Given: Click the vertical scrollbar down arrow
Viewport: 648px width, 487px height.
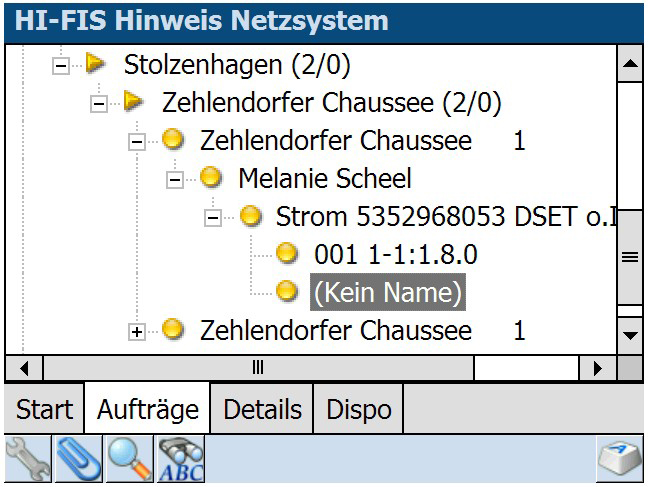Looking at the screenshot, I should pyautogui.click(x=630, y=331).
